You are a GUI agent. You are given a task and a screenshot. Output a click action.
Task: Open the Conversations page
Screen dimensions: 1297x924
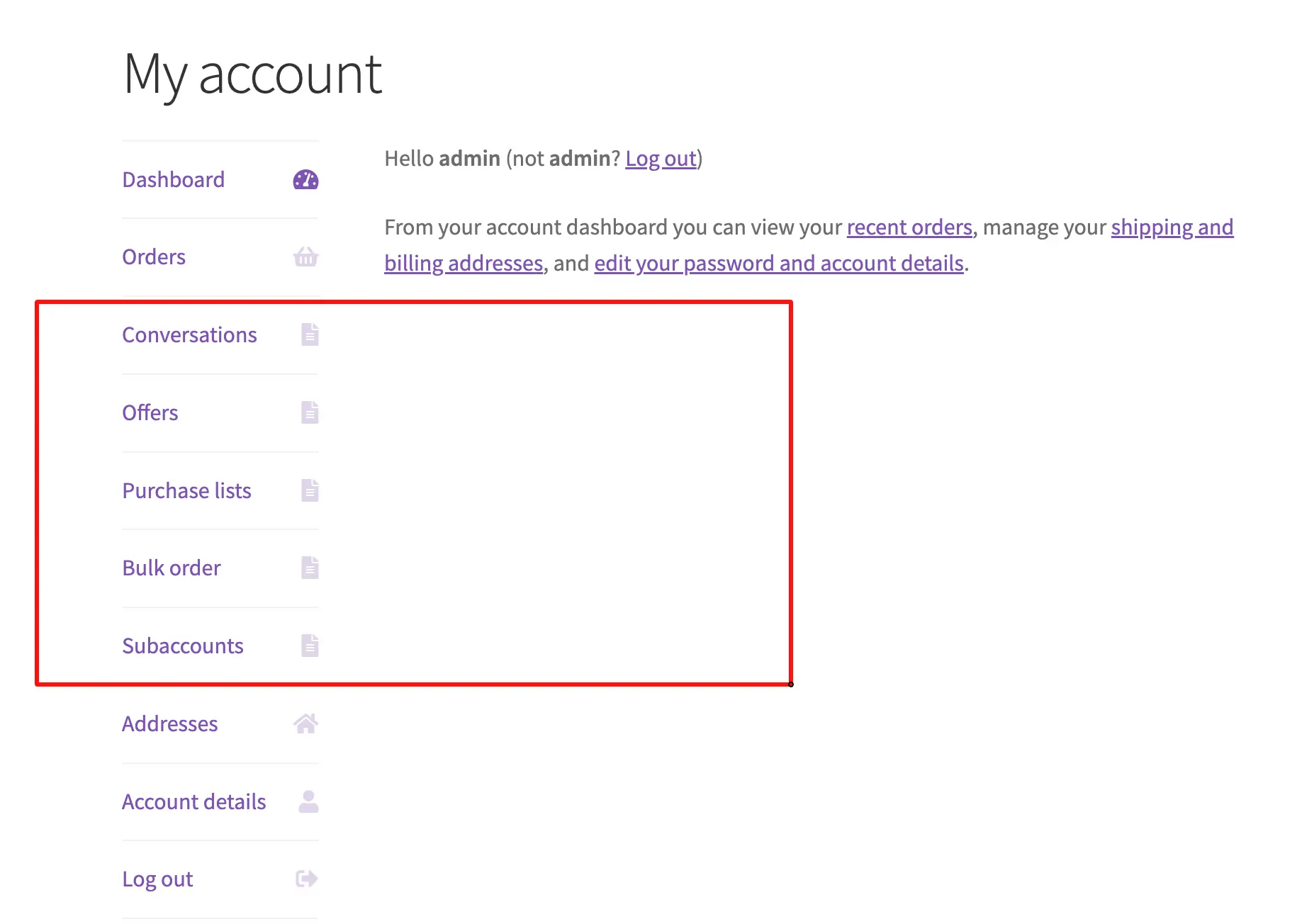click(x=189, y=334)
